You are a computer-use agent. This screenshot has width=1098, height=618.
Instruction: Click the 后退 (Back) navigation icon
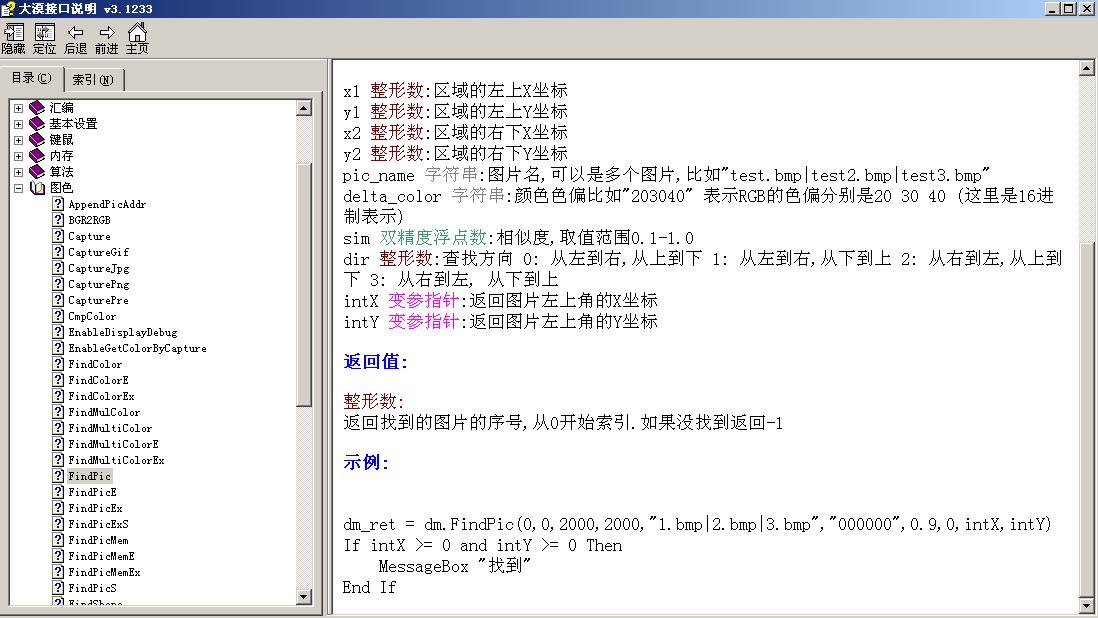[74, 38]
